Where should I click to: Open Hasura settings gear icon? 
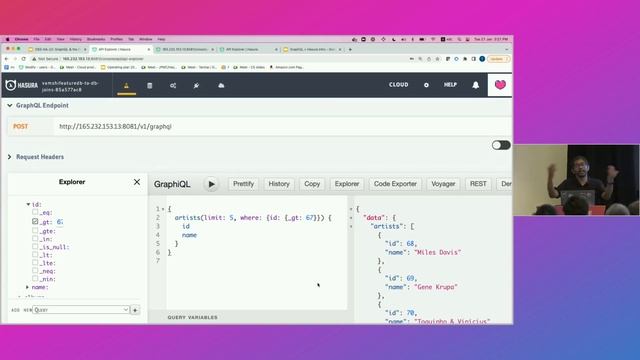click(x=426, y=85)
